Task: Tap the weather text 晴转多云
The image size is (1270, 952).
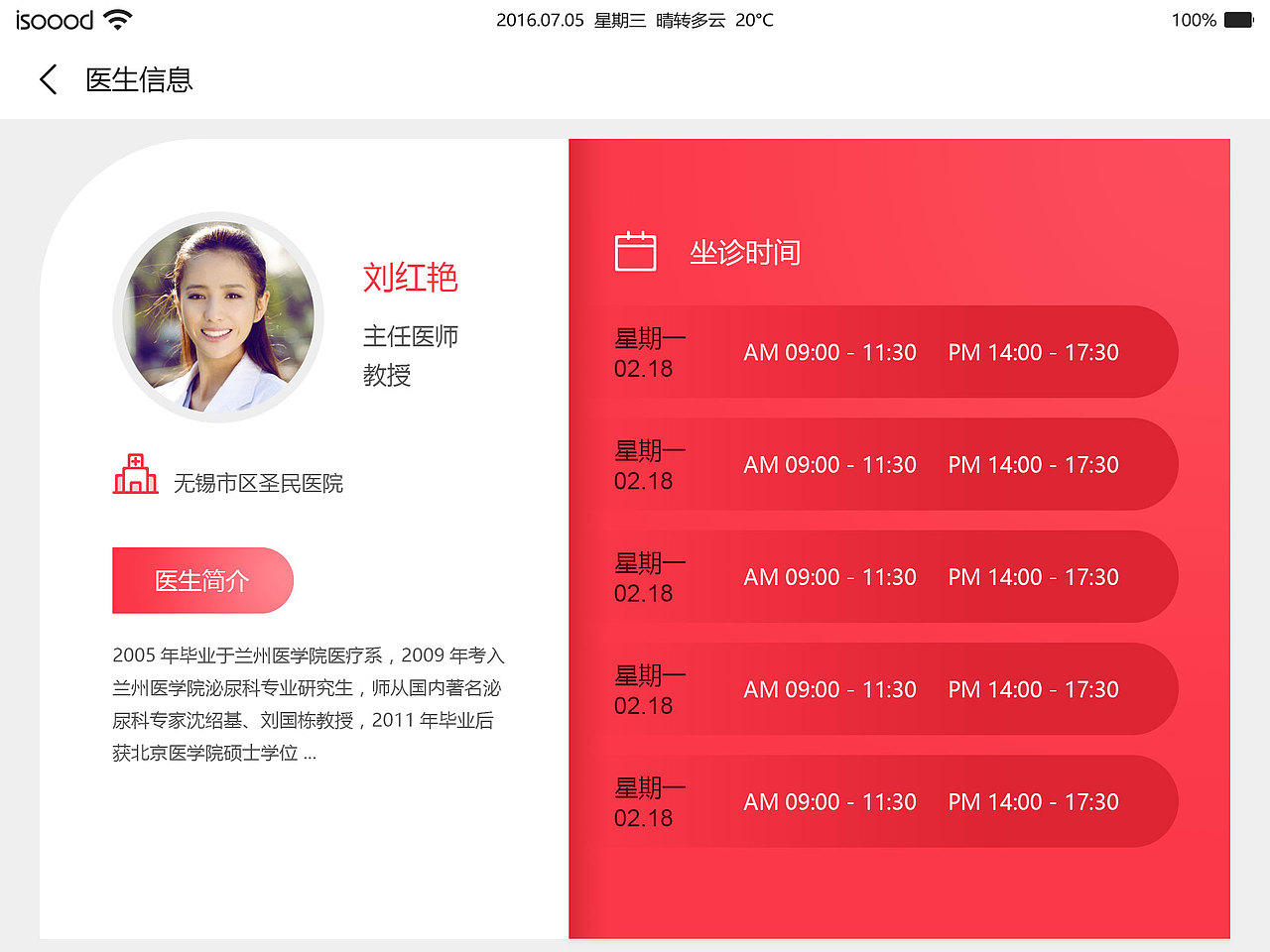Action: pyautogui.click(x=691, y=20)
